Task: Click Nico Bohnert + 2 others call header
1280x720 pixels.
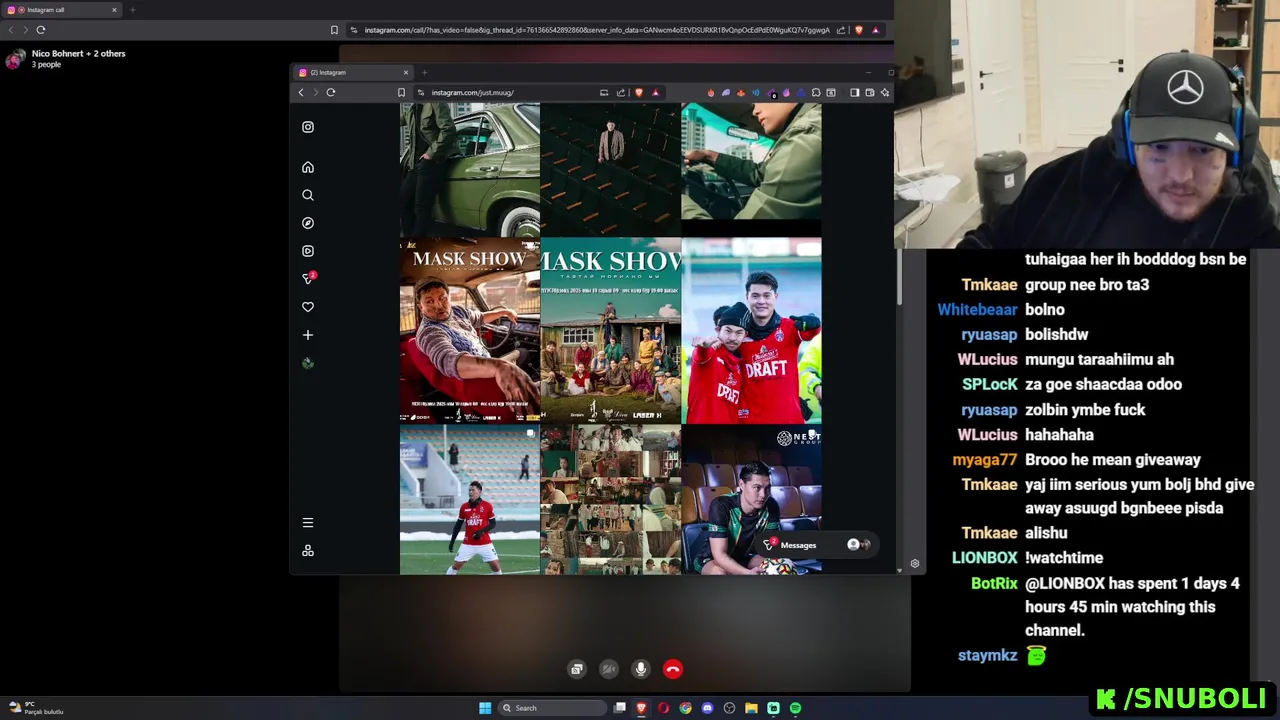Action: (x=66, y=58)
